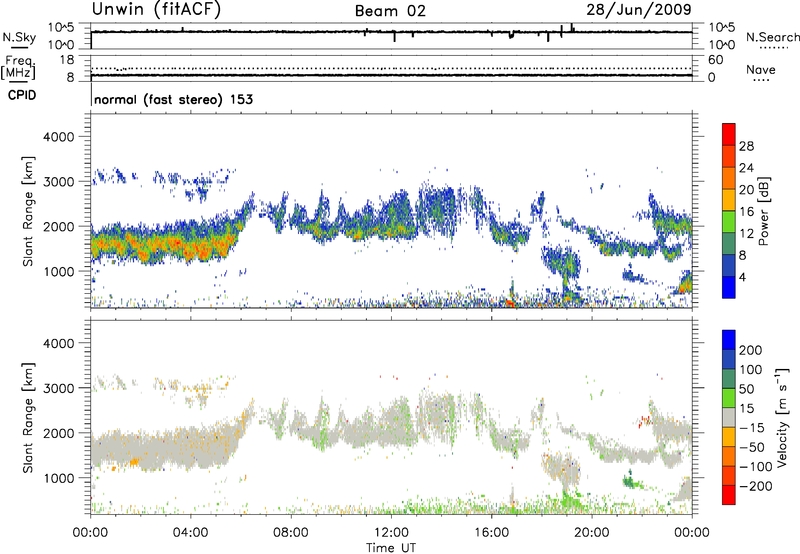Screen dimensions: 800x554
Task: Select the bright blue bottom Power color segment
Action: pyautogui.click(x=729, y=287)
